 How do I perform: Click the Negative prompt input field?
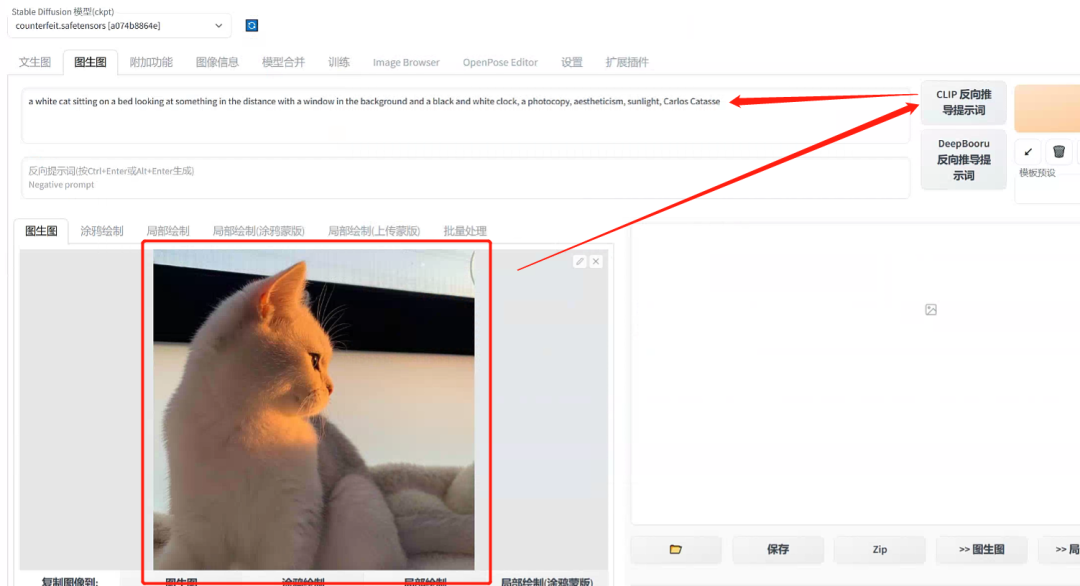click(466, 178)
